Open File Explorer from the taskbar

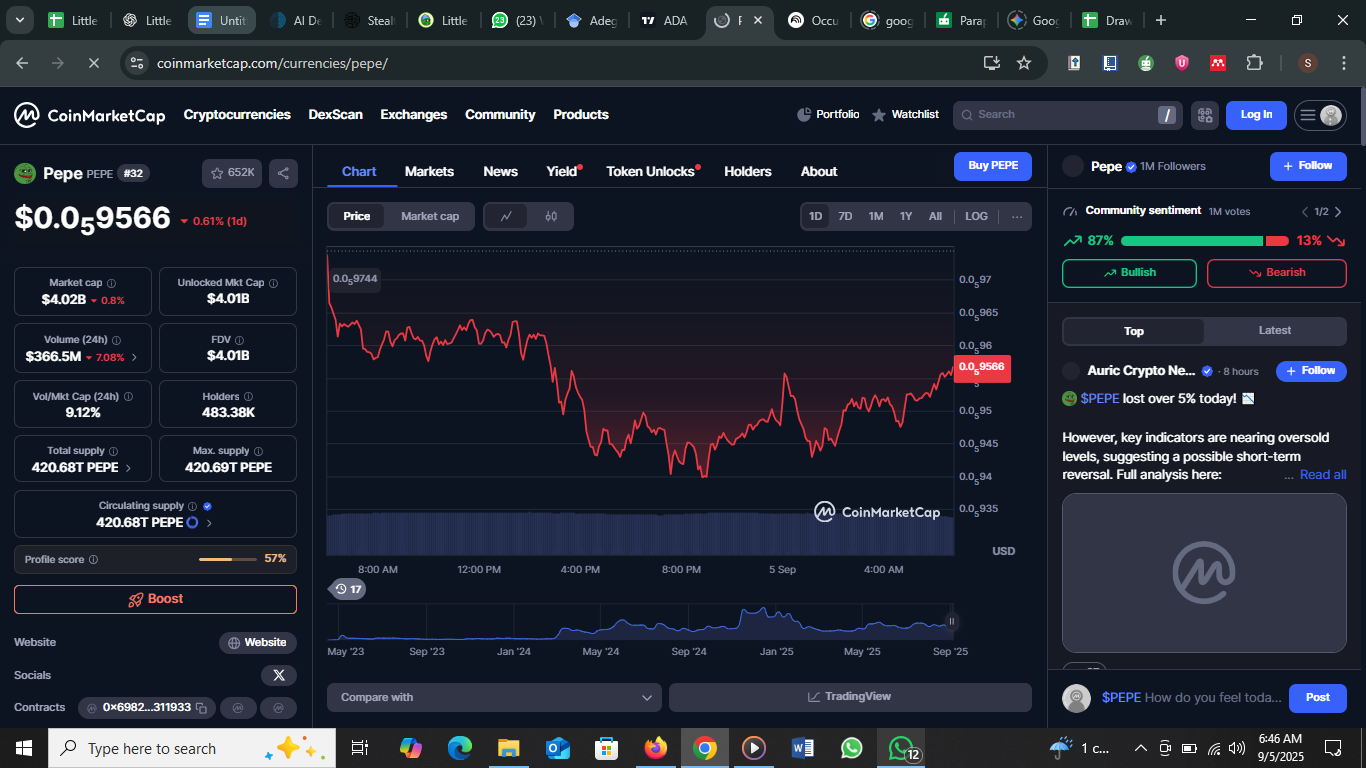coord(509,748)
